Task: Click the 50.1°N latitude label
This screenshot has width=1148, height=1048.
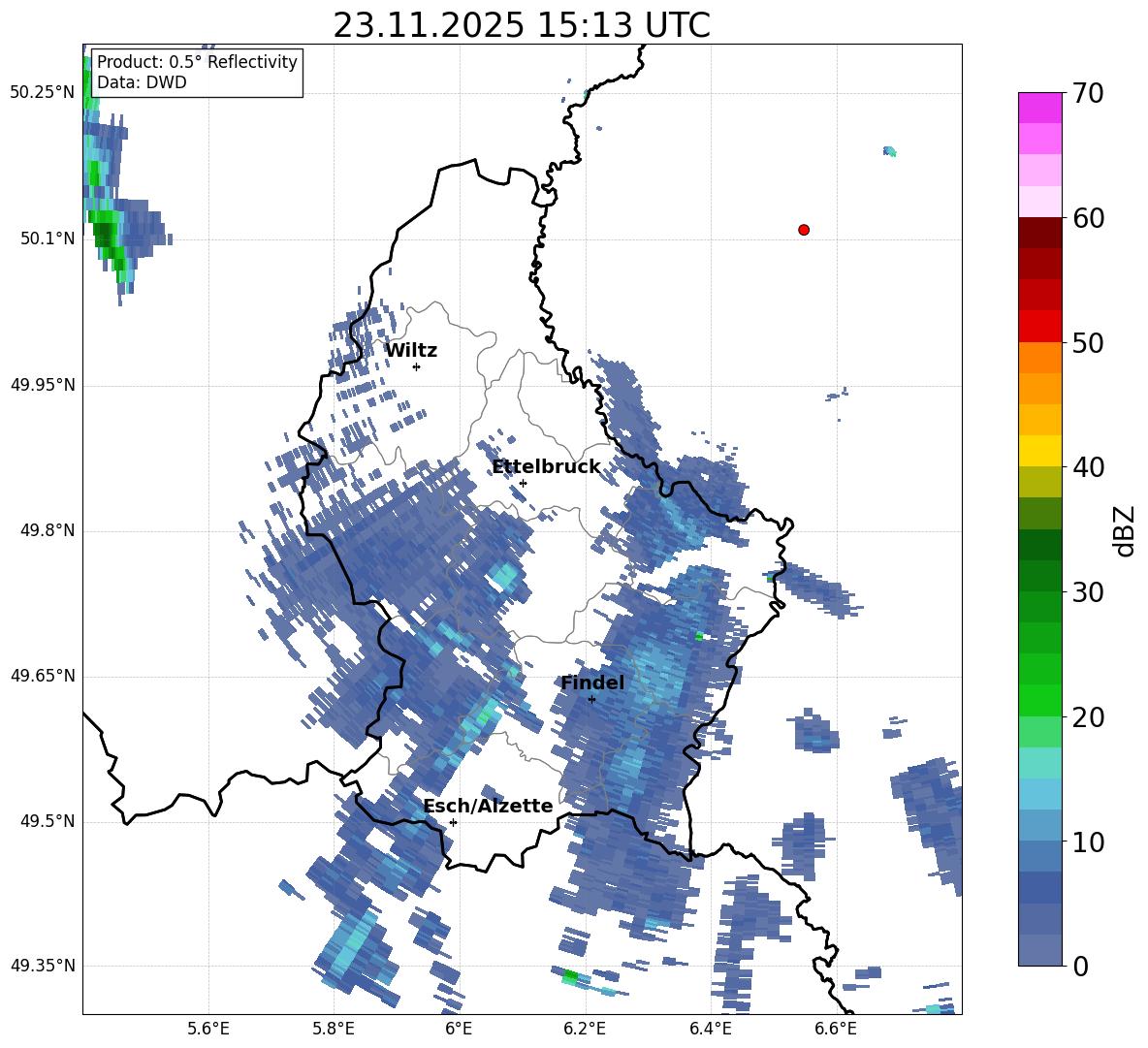Action: click(x=47, y=238)
